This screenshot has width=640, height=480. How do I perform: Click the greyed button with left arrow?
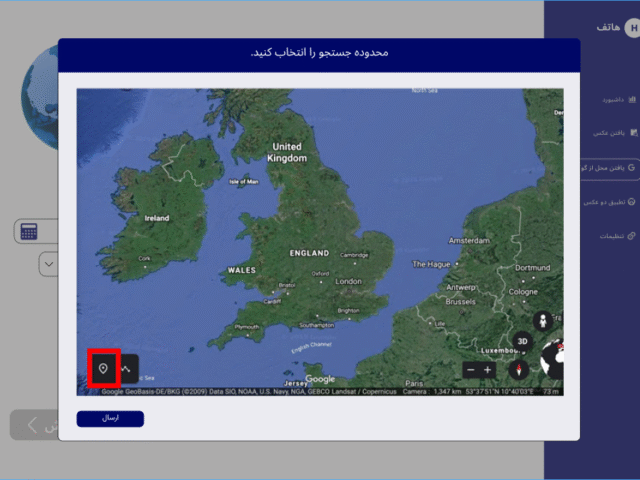pos(33,425)
